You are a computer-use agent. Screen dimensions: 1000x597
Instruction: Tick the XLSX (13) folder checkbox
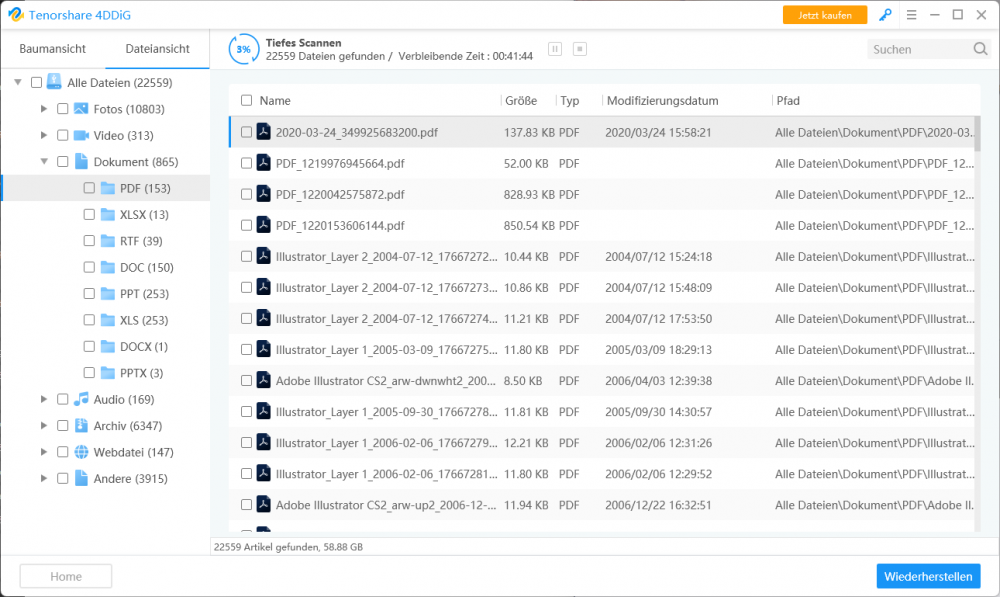tap(89, 214)
